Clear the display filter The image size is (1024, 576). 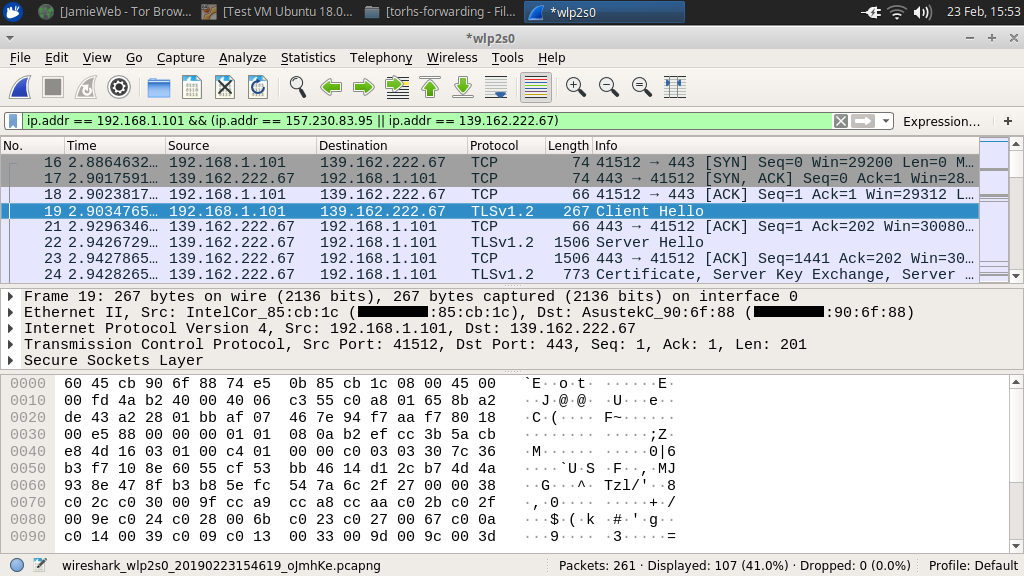click(x=841, y=121)
